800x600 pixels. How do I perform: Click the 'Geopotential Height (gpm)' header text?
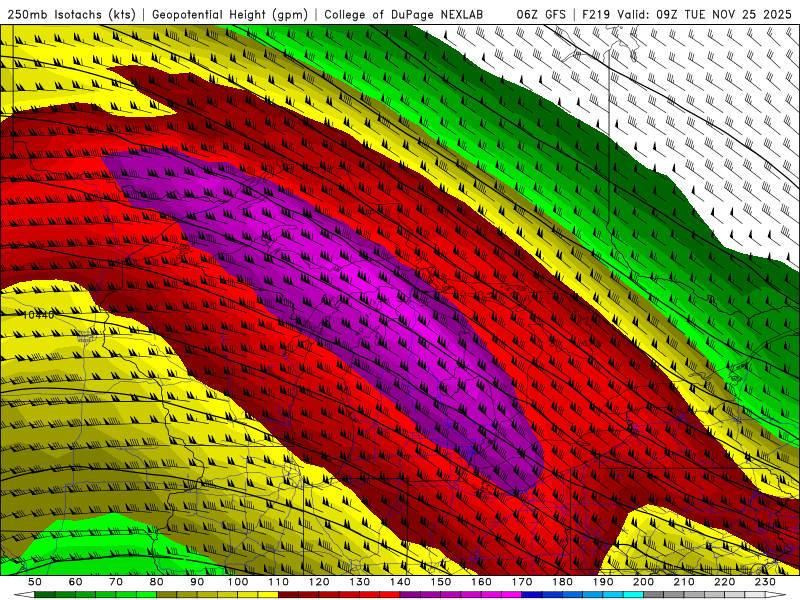[x=230, y=14]
